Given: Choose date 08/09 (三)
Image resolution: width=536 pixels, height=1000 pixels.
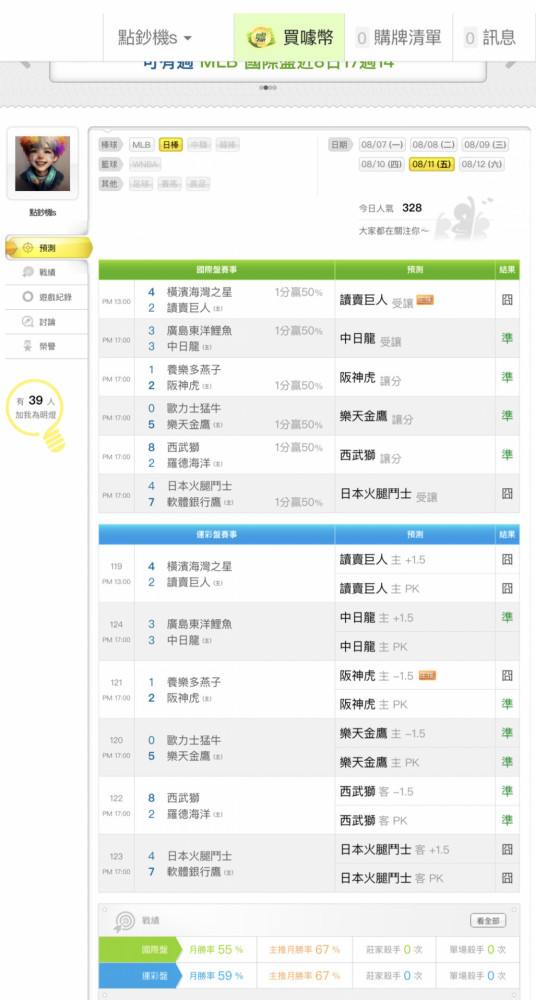Looking at the screenshot, I should (484, 145).
